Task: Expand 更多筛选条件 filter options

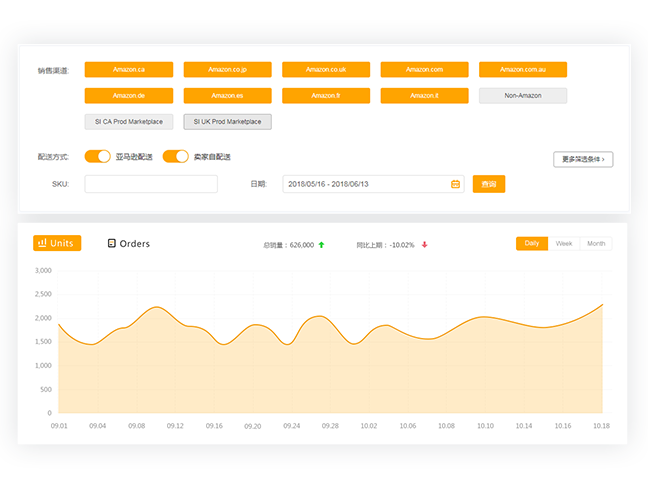Action: 583,159
